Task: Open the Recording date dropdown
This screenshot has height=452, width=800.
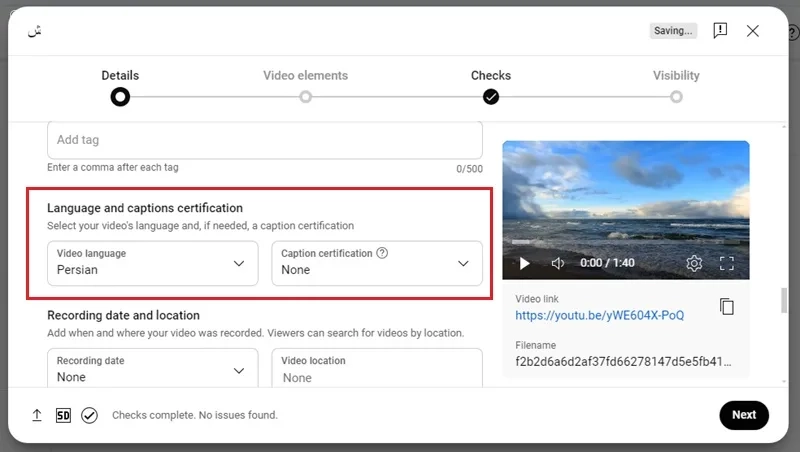Action: click(x=153, y=368)
